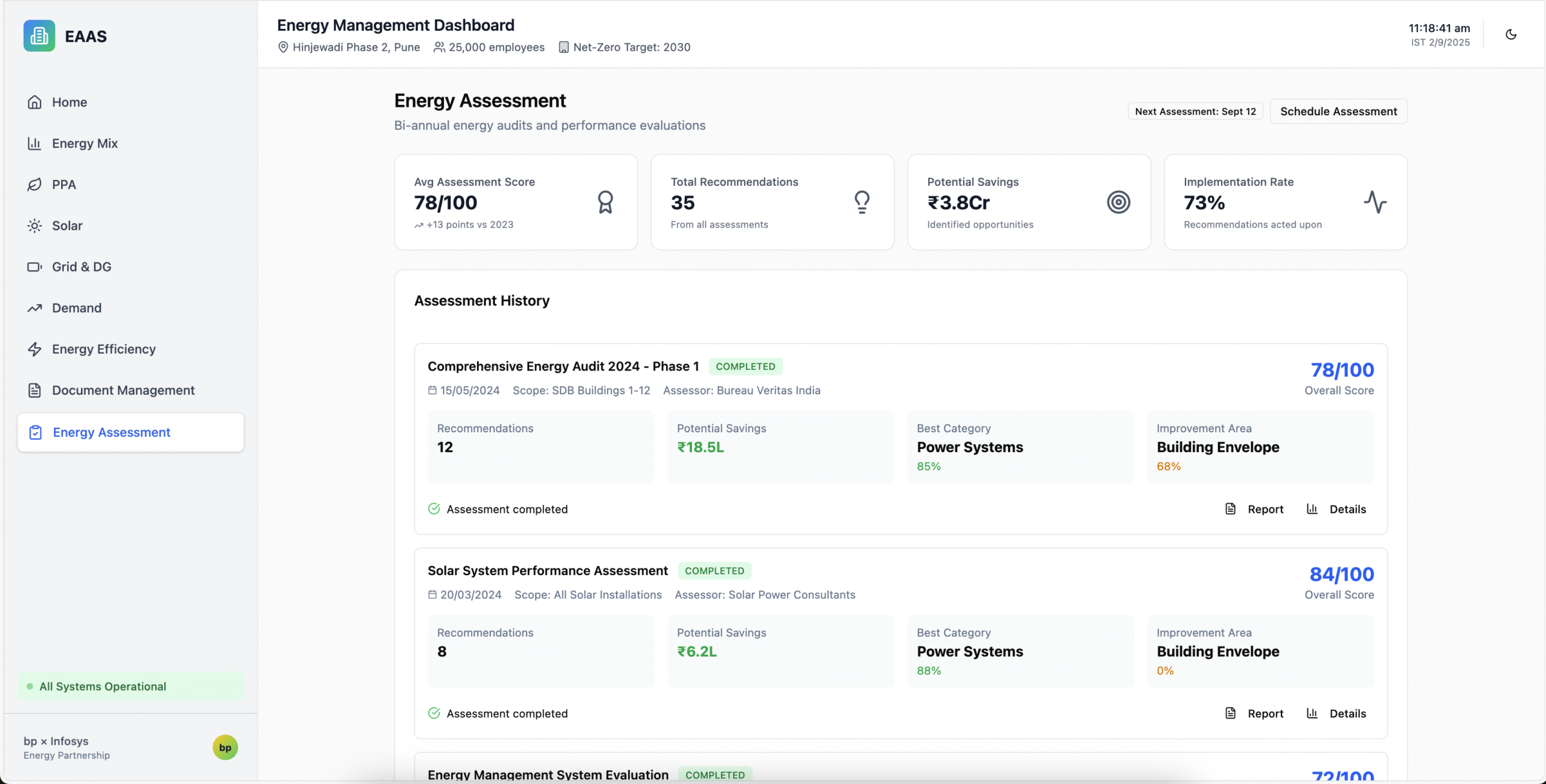Screen dimensions: 1546x784
Task: Click the PPA leaf icon
Action: (34, 184)
